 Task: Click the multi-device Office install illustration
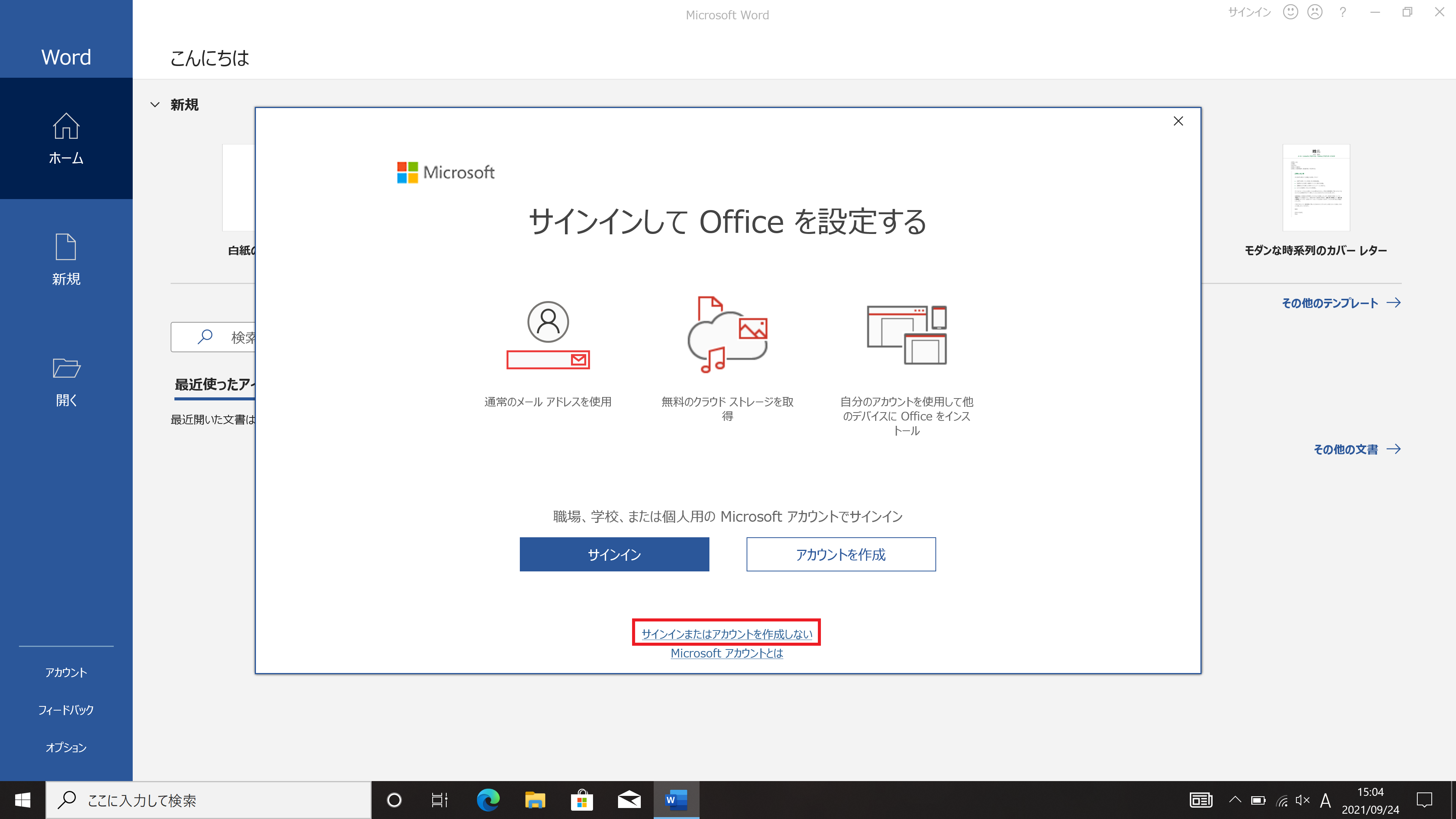pyautogui.click(x=907, y=334)
